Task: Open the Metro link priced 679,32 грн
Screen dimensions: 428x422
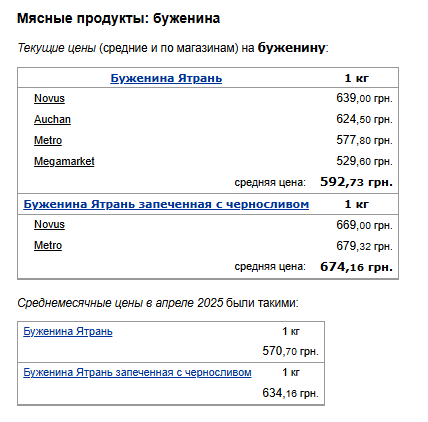Action: coord(48,245)
